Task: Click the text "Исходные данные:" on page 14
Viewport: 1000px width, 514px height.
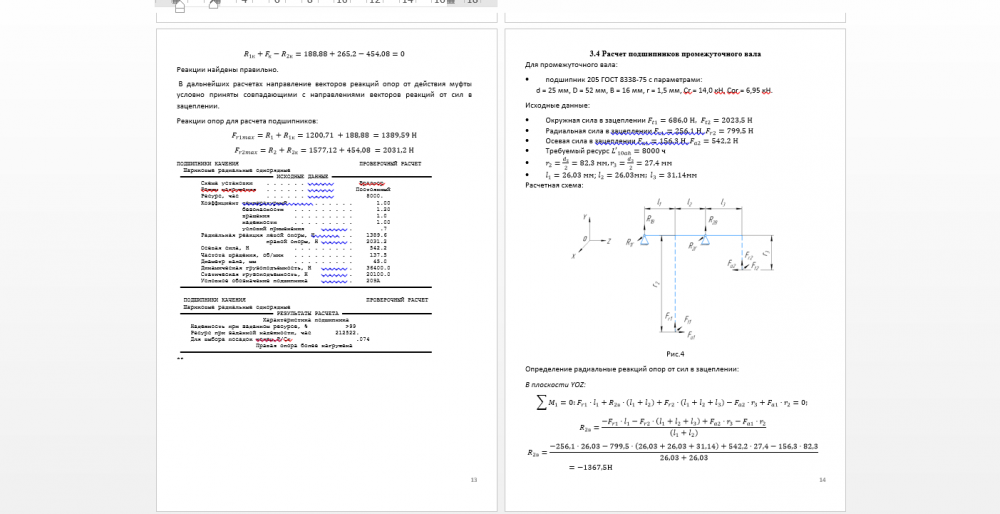Action: coord(557,106)
